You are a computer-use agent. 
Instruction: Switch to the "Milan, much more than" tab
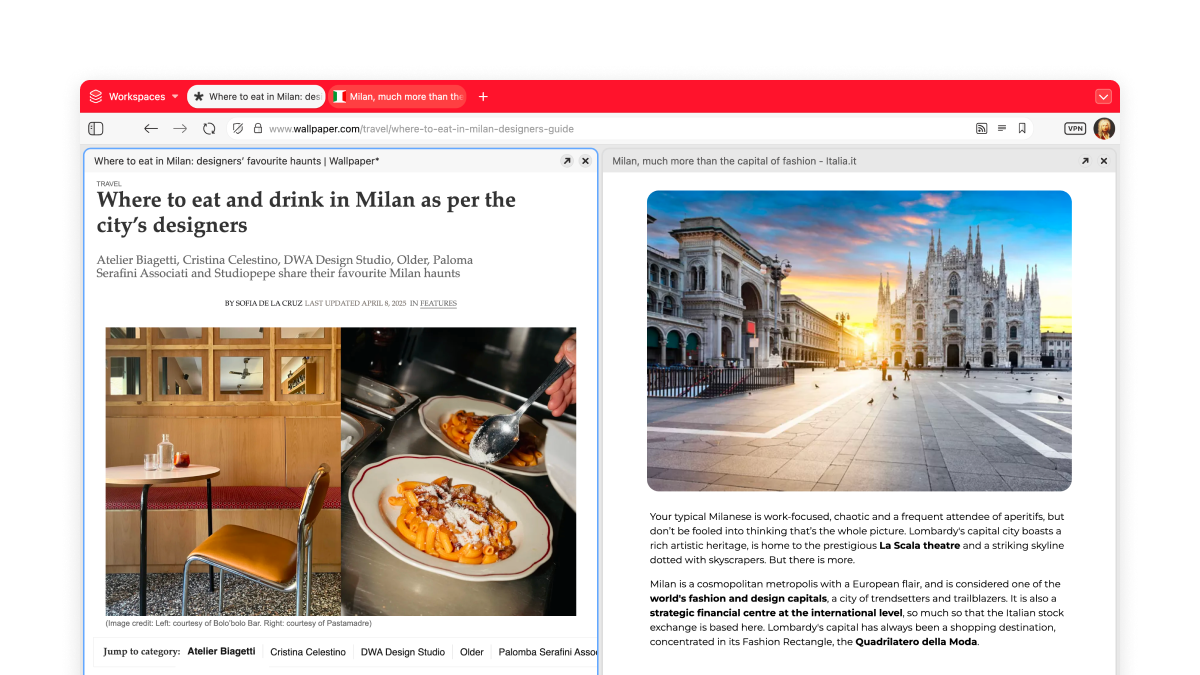point(398,97)
